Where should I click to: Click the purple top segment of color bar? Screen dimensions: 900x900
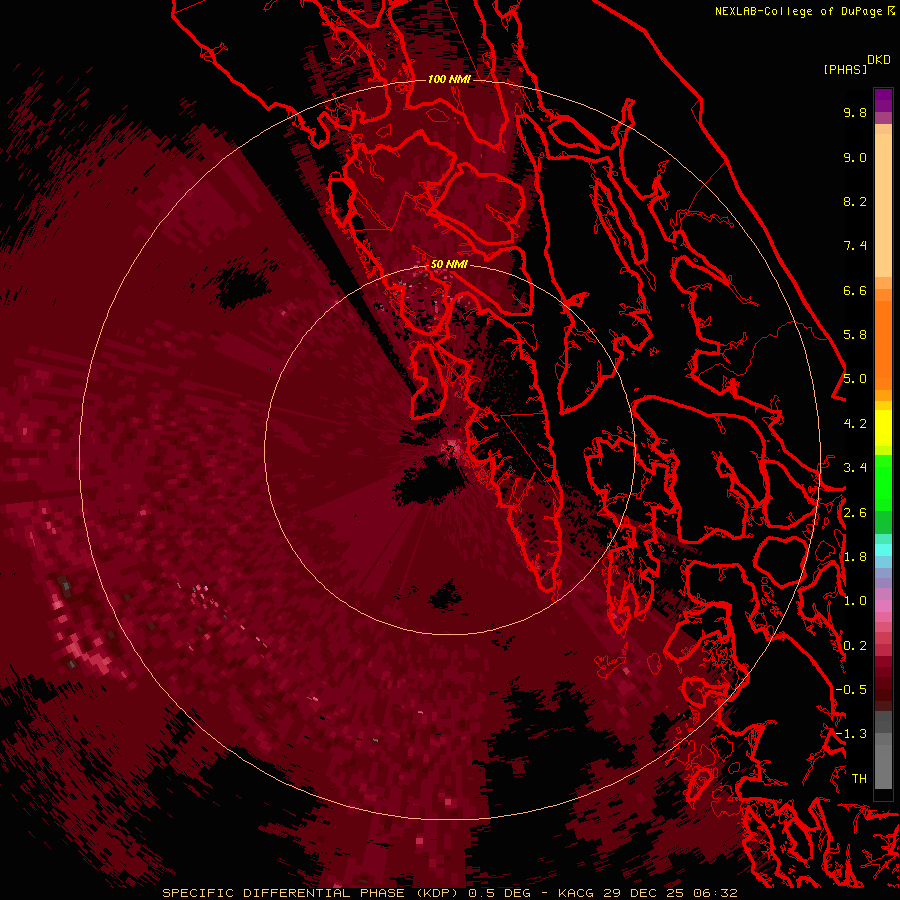pos(883,100)
